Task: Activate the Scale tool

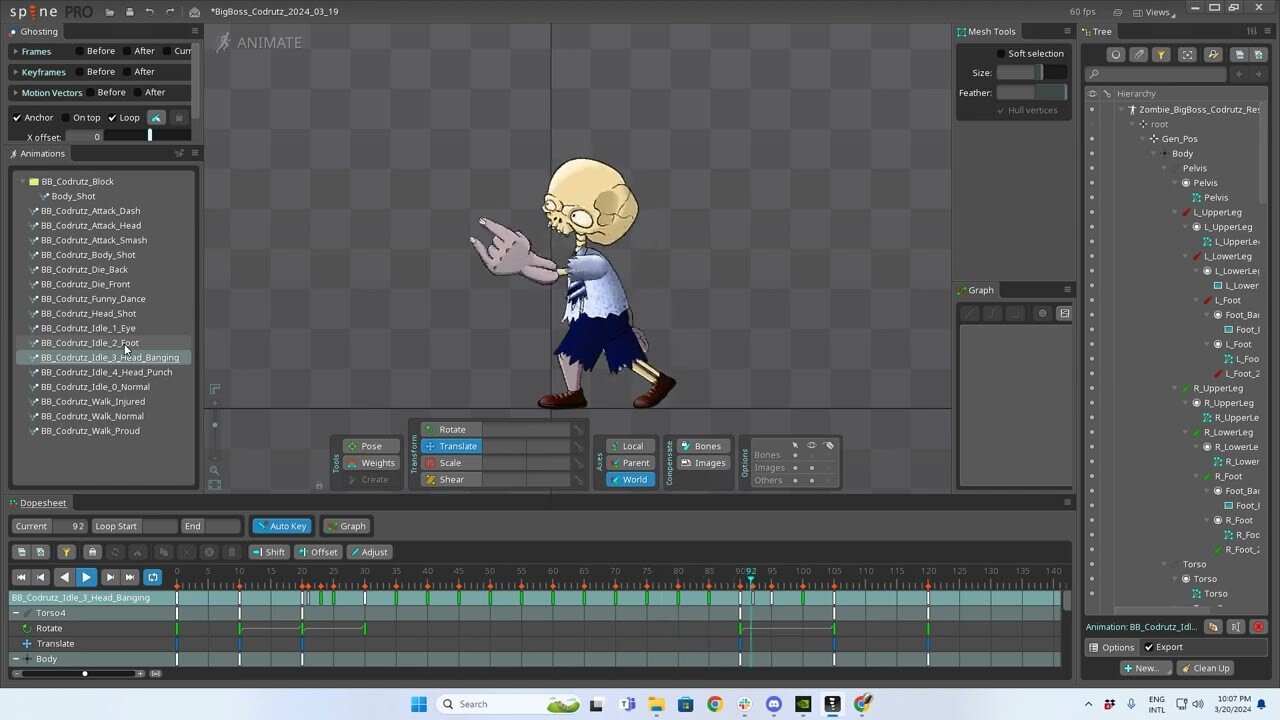Action: (x=449, y=462)
